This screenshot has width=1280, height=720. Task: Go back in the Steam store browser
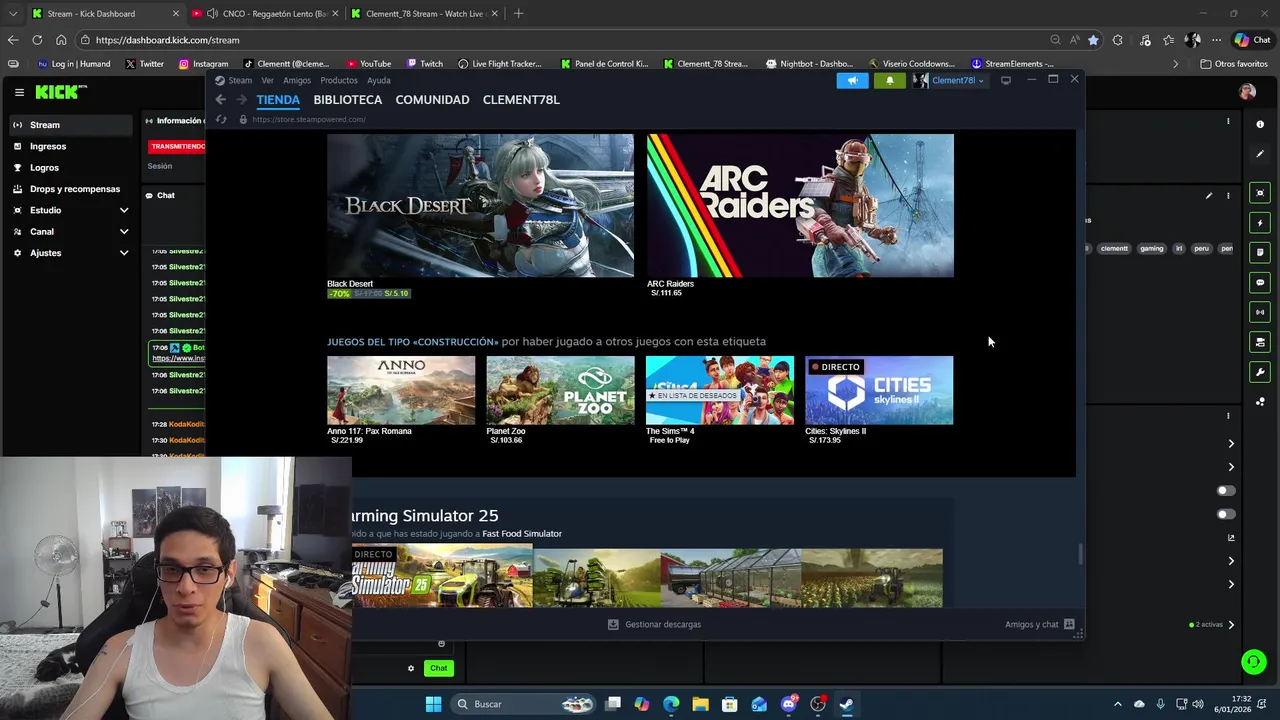coord(221,99)
